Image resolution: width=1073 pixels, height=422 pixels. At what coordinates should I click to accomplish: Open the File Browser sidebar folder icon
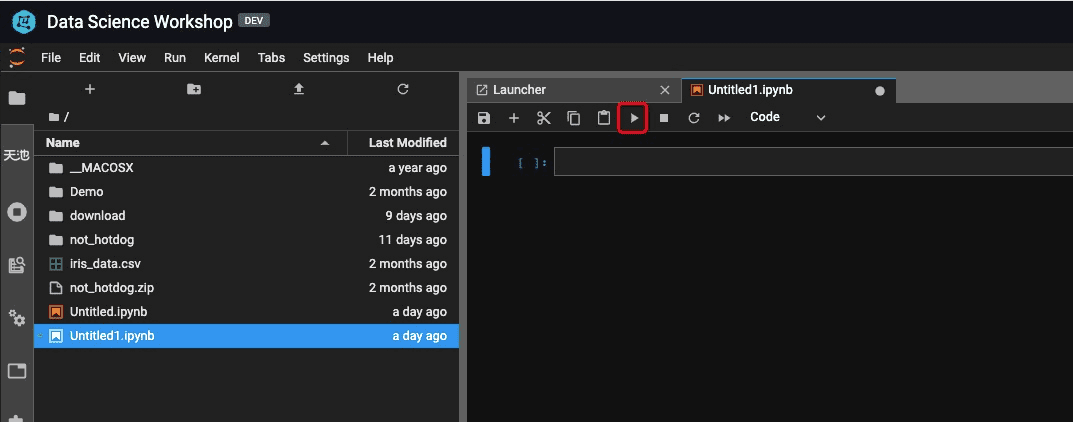pos(17,98)
